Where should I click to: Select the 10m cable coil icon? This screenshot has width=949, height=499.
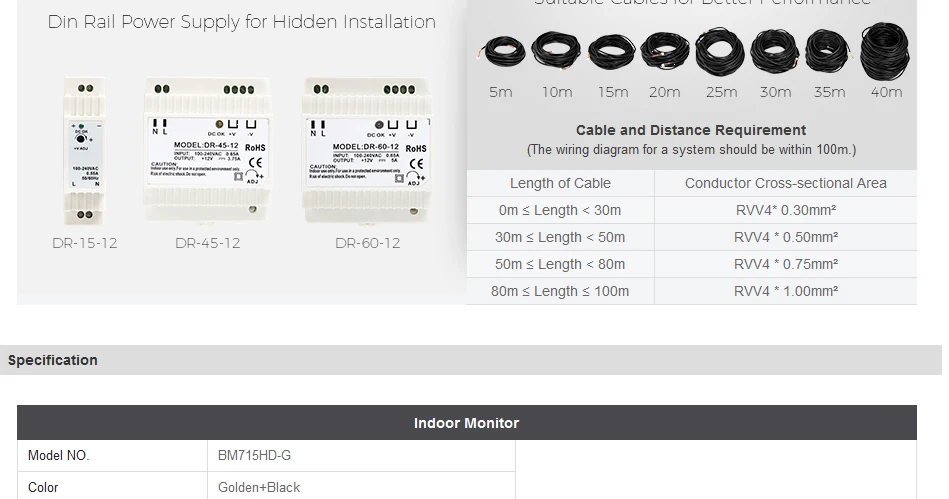pyautogui.click(x=556, y=50)
